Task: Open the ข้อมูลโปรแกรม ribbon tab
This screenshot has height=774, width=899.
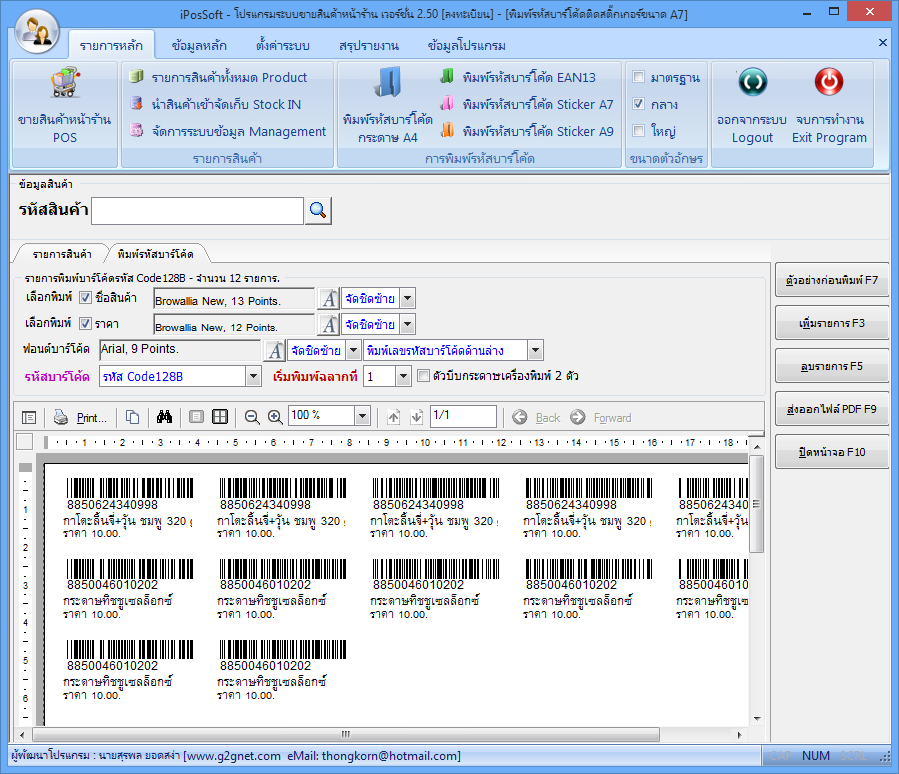Action: pyautogui.click(x=466, y=45)
